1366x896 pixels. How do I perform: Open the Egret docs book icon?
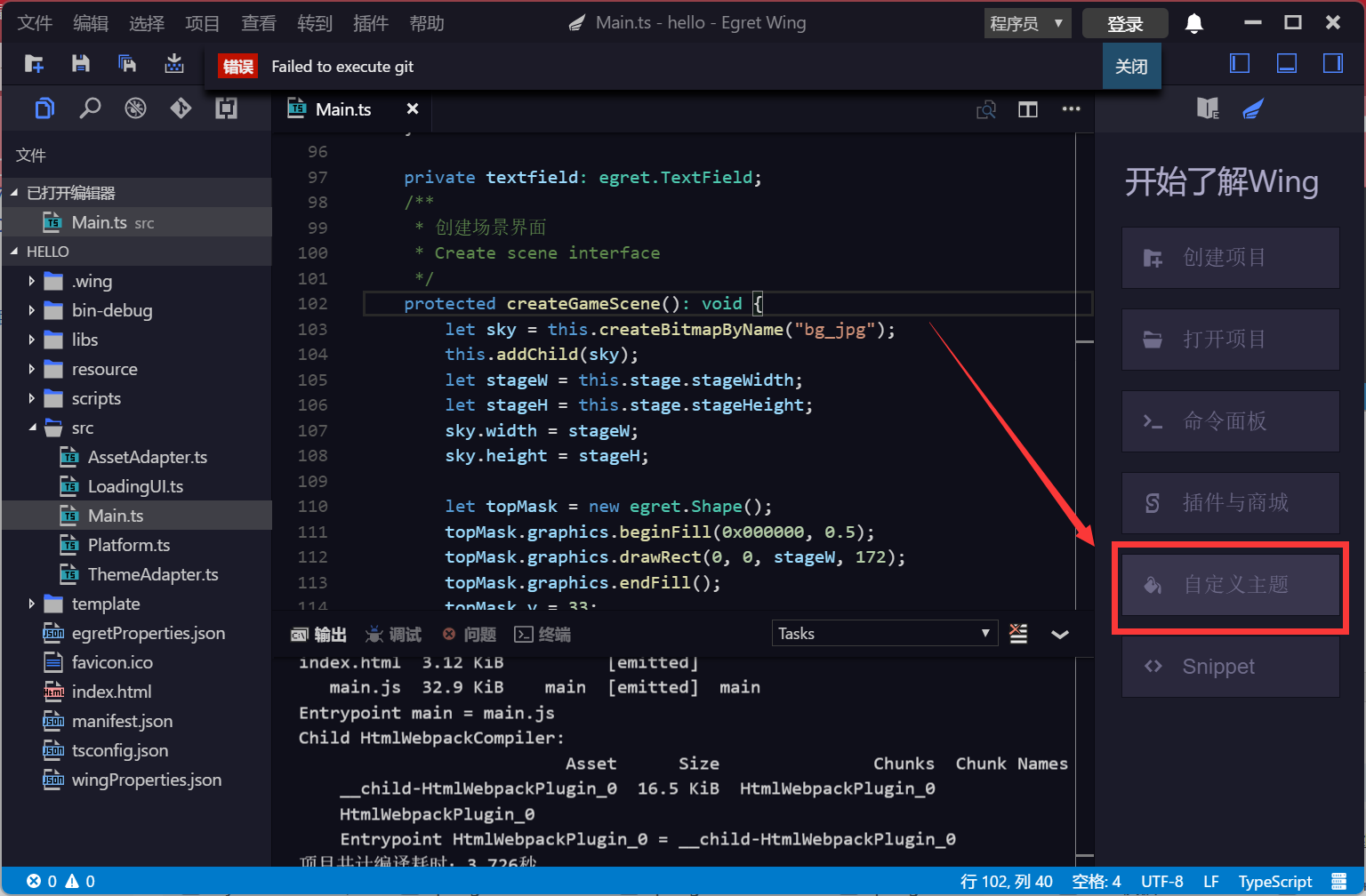1208,108
